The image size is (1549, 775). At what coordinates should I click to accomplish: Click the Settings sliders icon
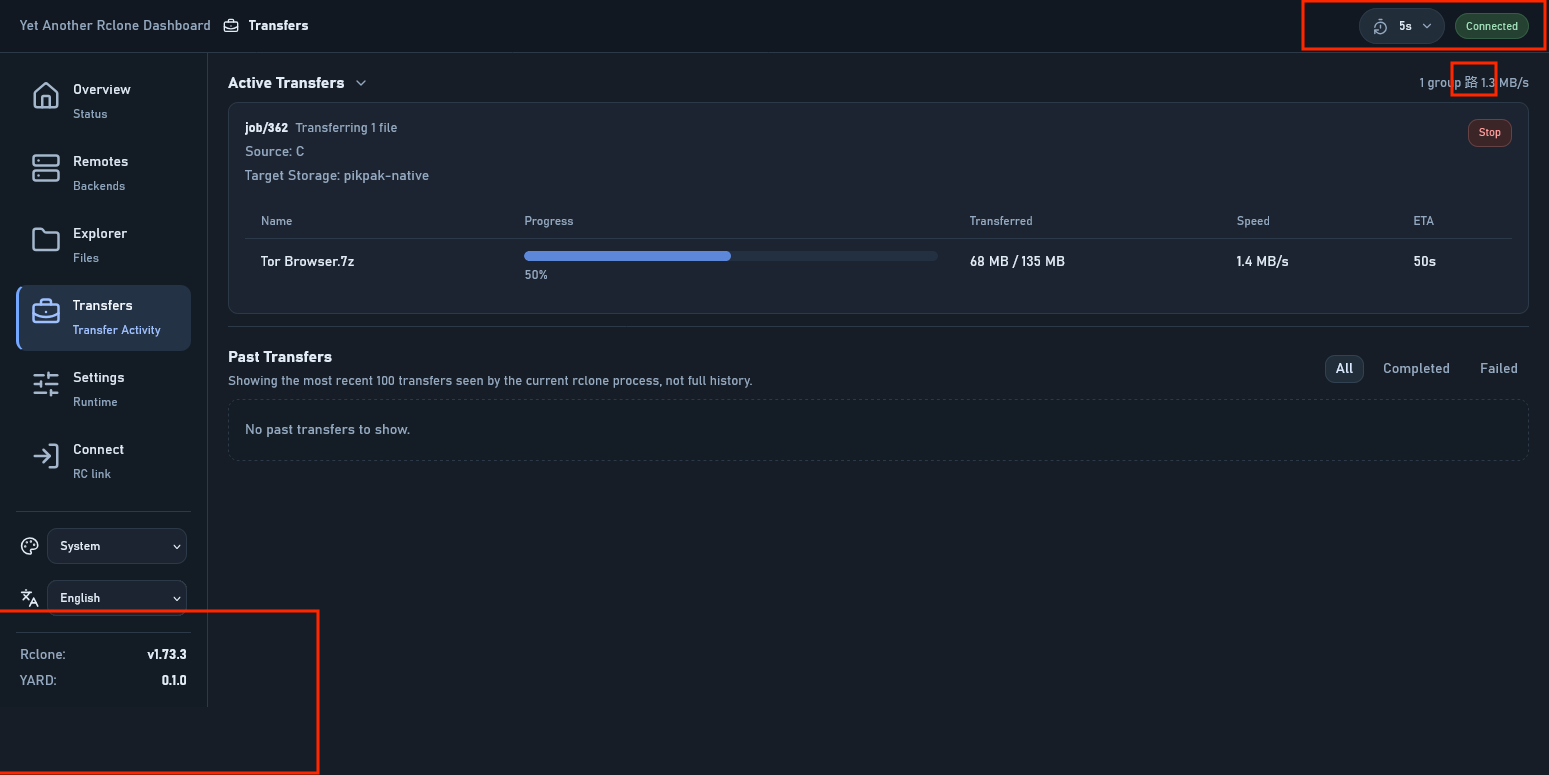tap(46, 384)
